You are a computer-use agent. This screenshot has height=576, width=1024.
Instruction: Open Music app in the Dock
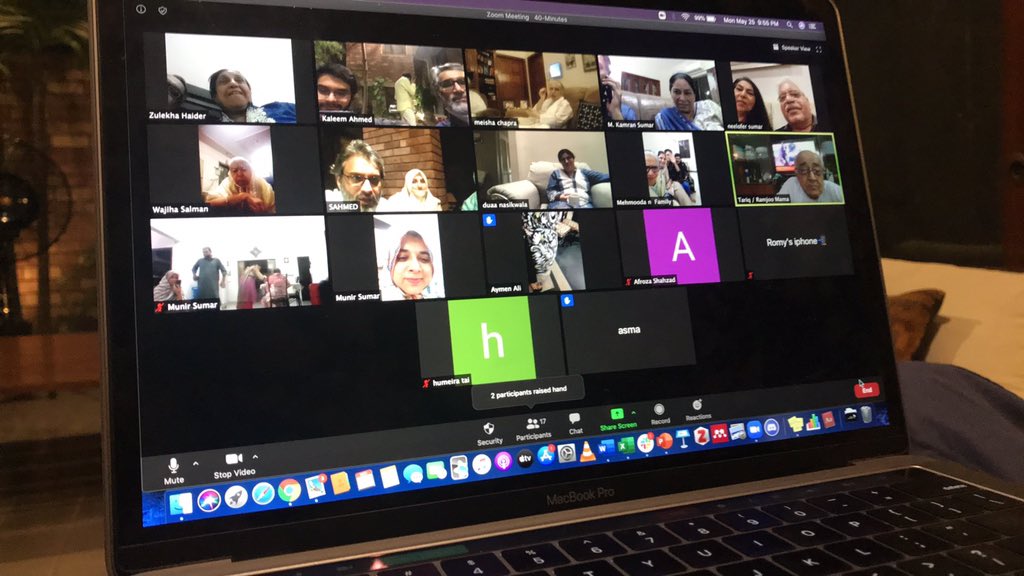point(481,464)
